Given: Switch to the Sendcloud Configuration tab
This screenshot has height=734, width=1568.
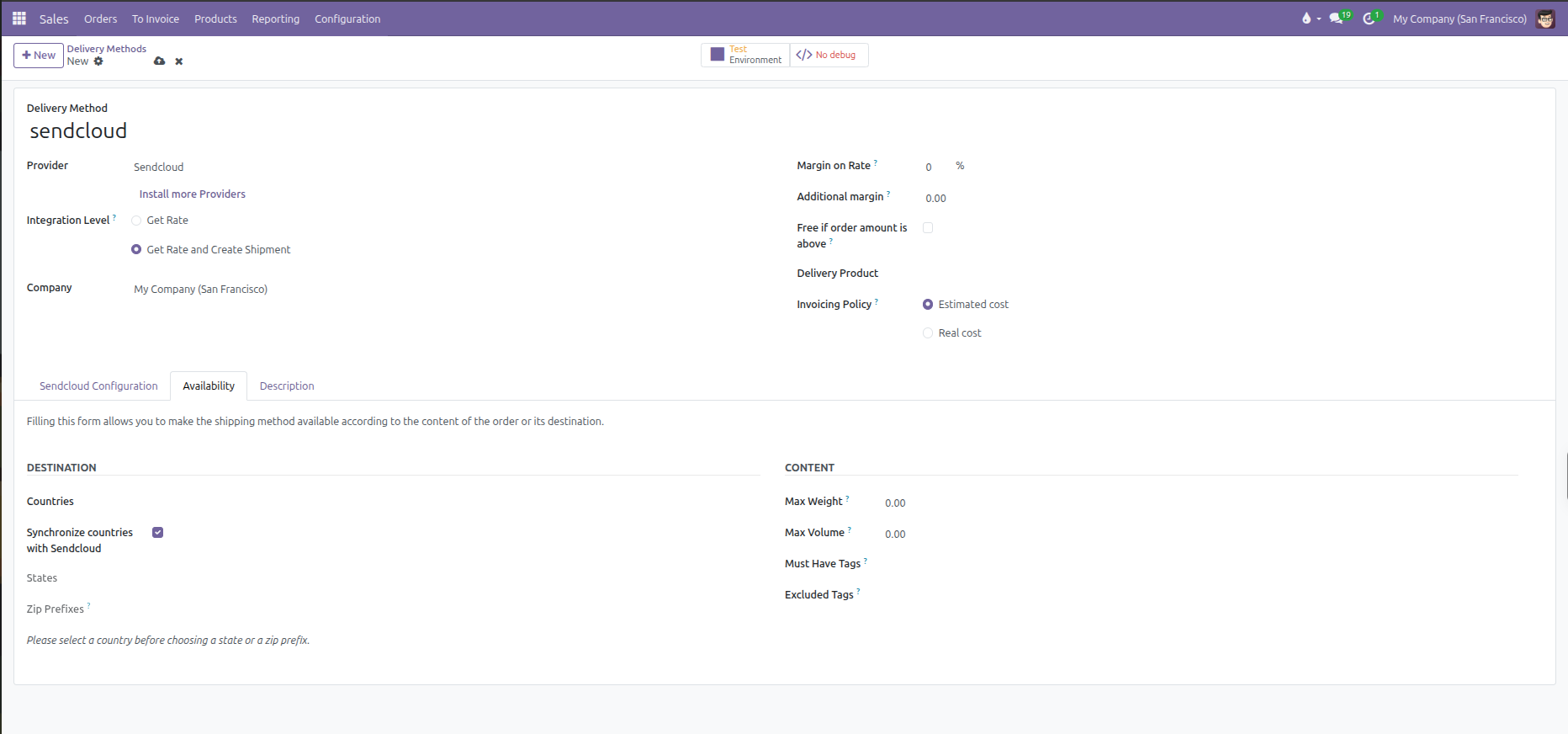Looking at the screenshot, I should tap(98, 386).
